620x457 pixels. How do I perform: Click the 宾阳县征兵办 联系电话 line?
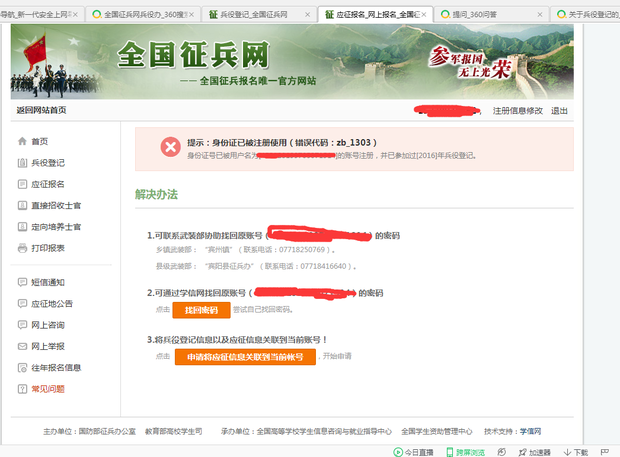[x=256, y=266]
